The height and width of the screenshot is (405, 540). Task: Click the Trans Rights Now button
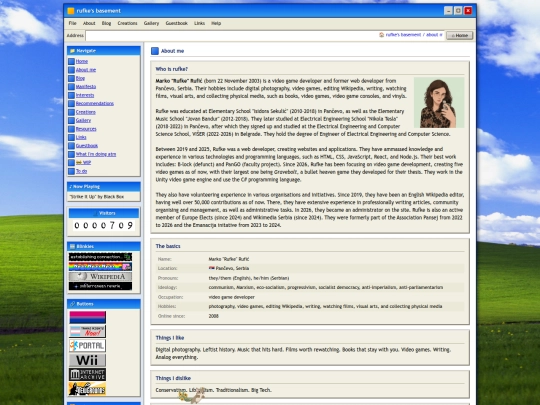[87, 331]
